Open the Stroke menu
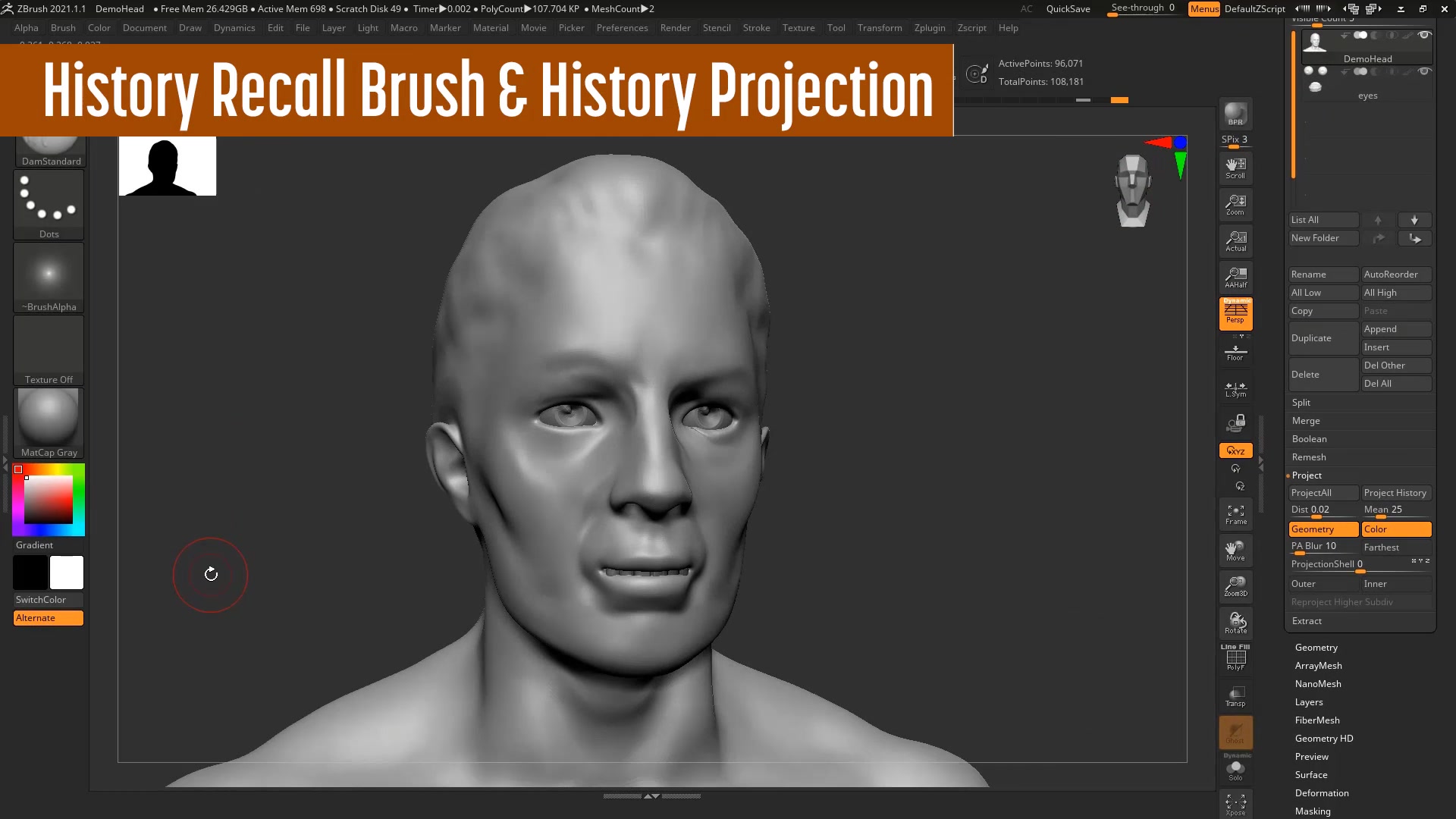The image size is (1456, 819). coord(755,28)
